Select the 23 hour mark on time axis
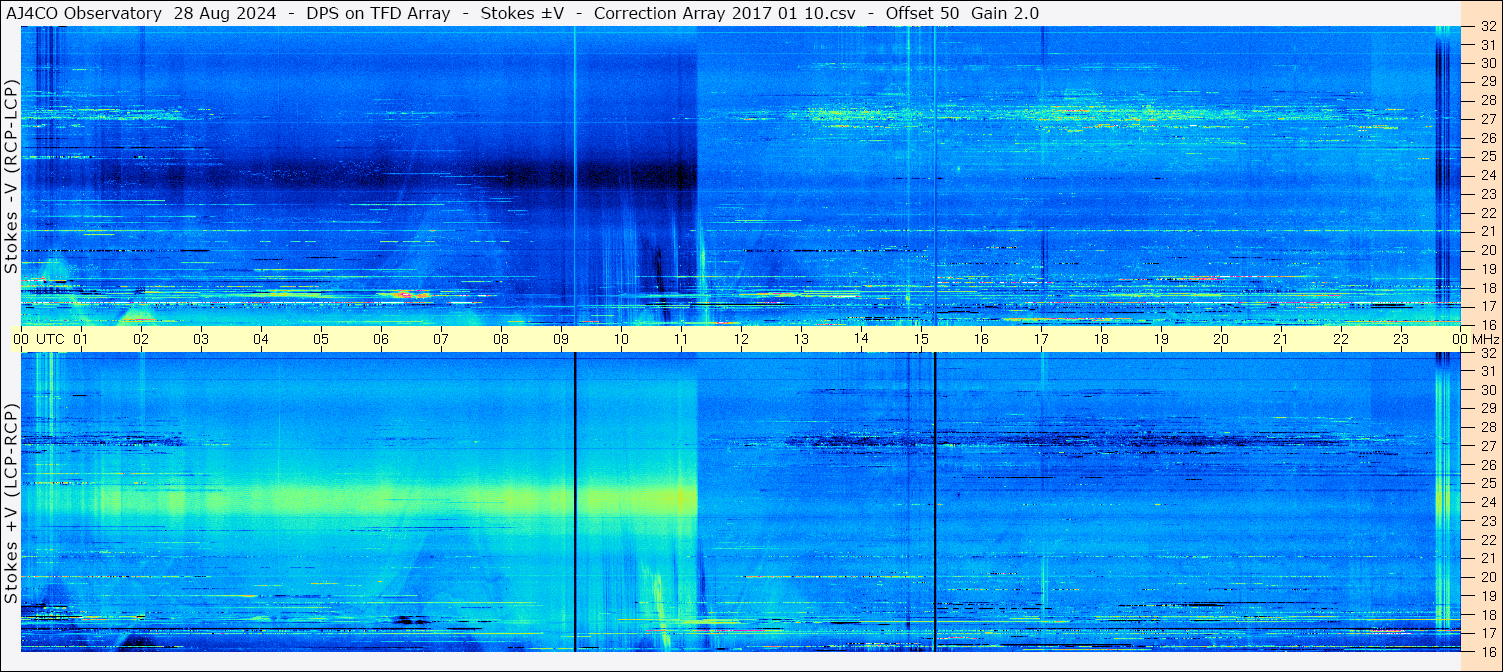This screenshot has height=672, width=1503. 1401,339
